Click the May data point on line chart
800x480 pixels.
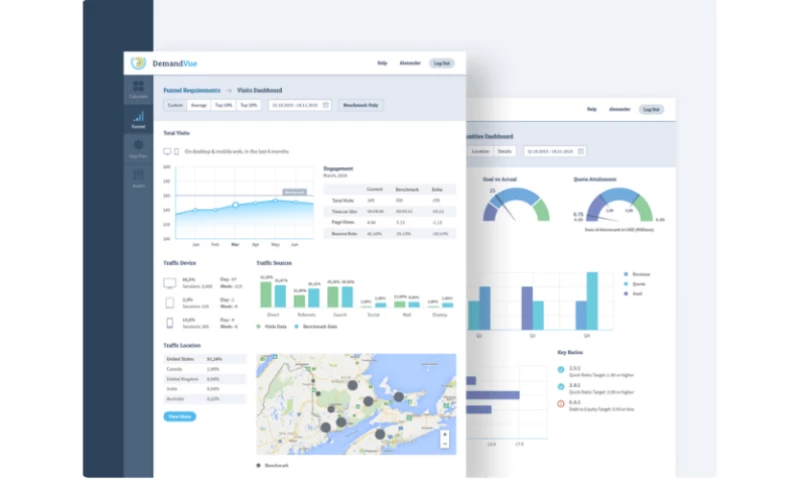(276, 200)
